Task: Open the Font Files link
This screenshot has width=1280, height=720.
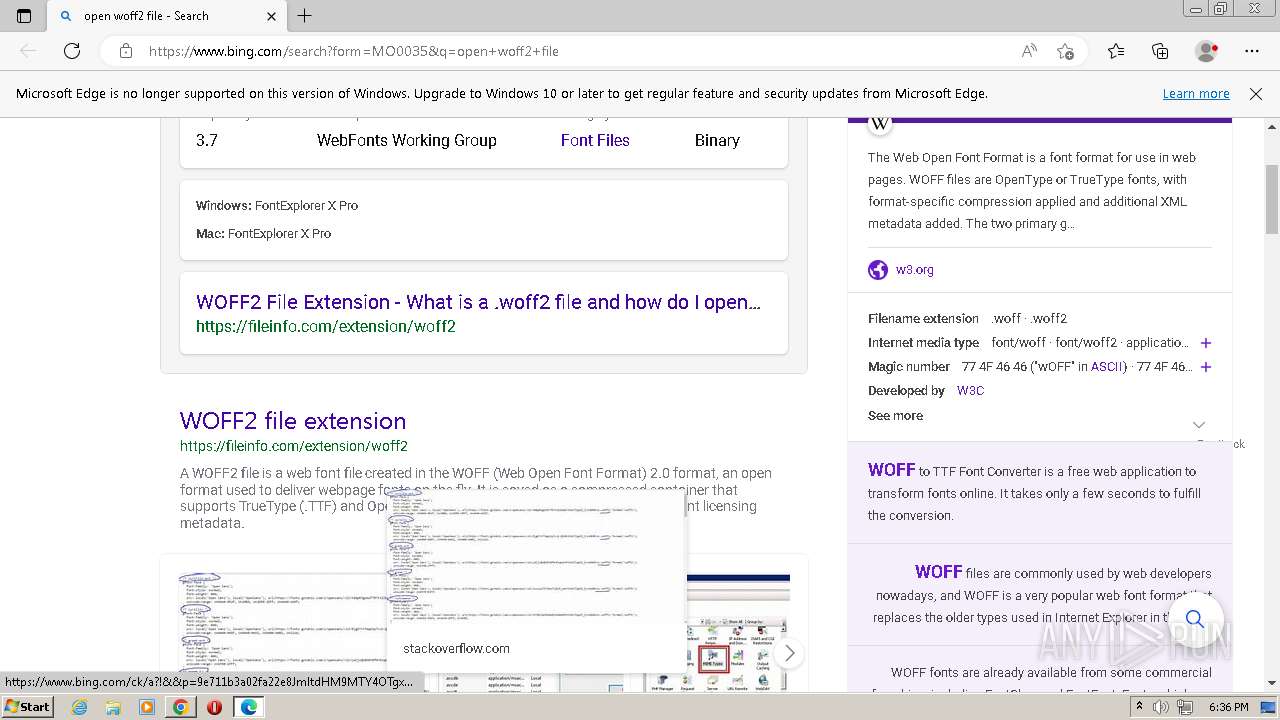Action: pyautogui.click(x=595, y=140)
